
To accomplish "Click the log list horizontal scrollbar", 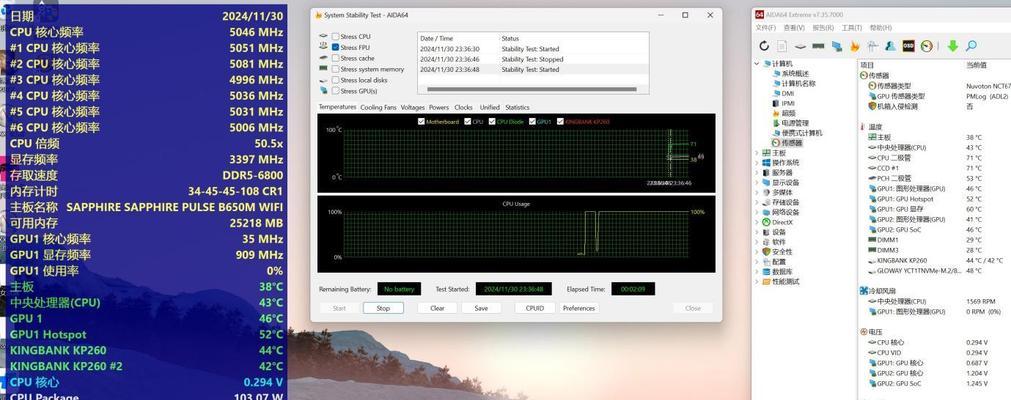I will click(532, 89).
